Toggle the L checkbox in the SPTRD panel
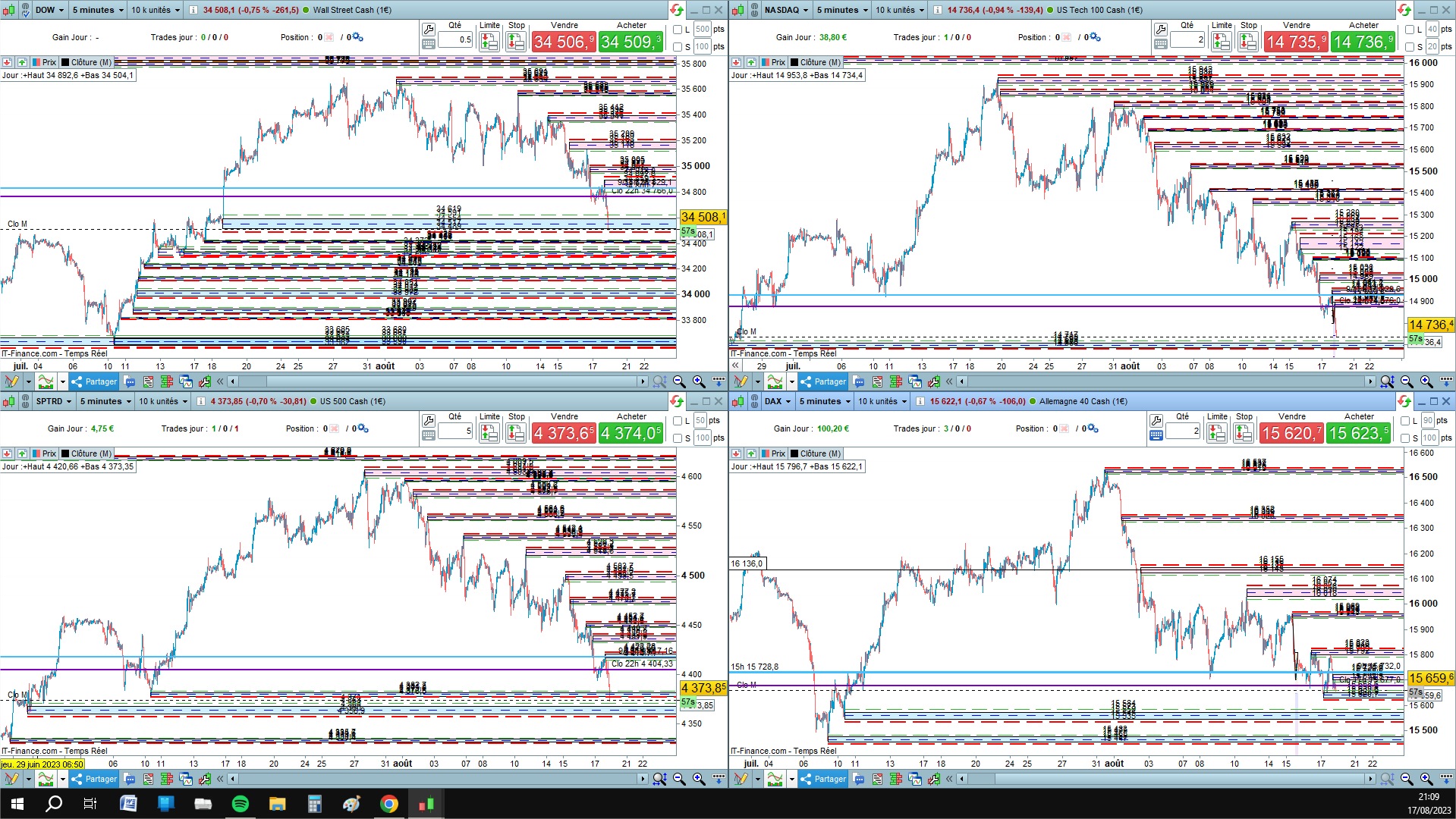Viewport: 1456px width, 819px height. coord(678,421)
